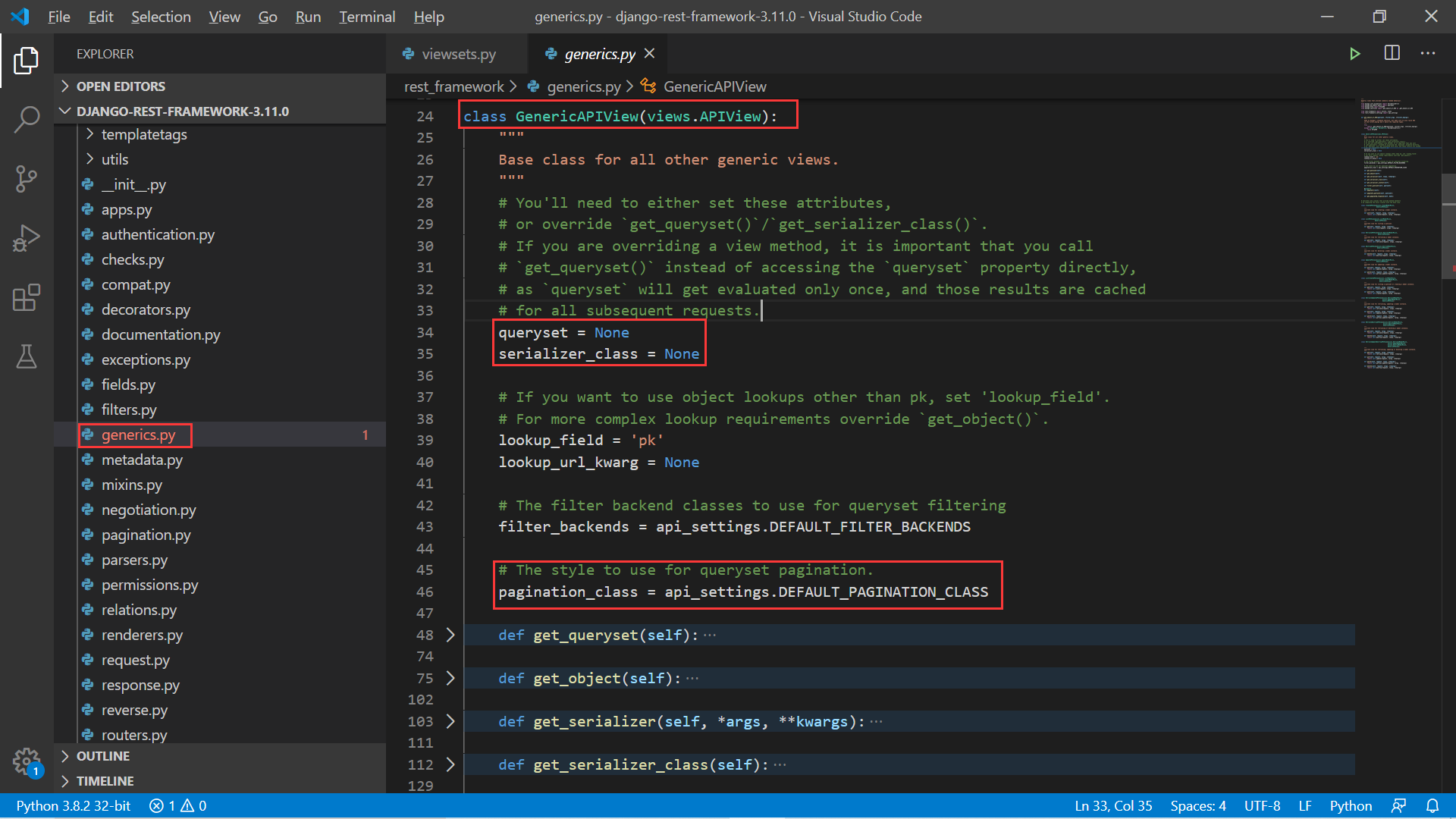Screen dimensions: 1456x819
Task: Click the rest_framework breadcrumb
Action: [x=453, y=86]
